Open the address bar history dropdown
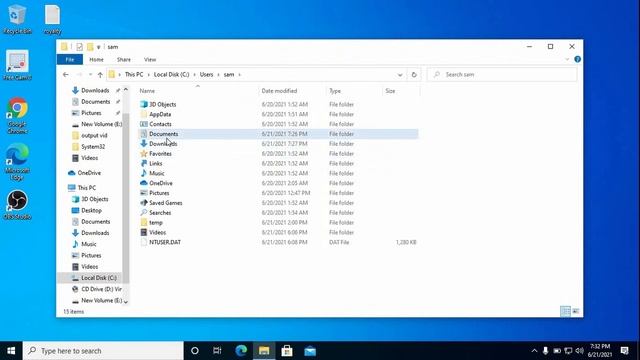Image resolution: width=640 pixels, height=360 pixels. (400, 75)
